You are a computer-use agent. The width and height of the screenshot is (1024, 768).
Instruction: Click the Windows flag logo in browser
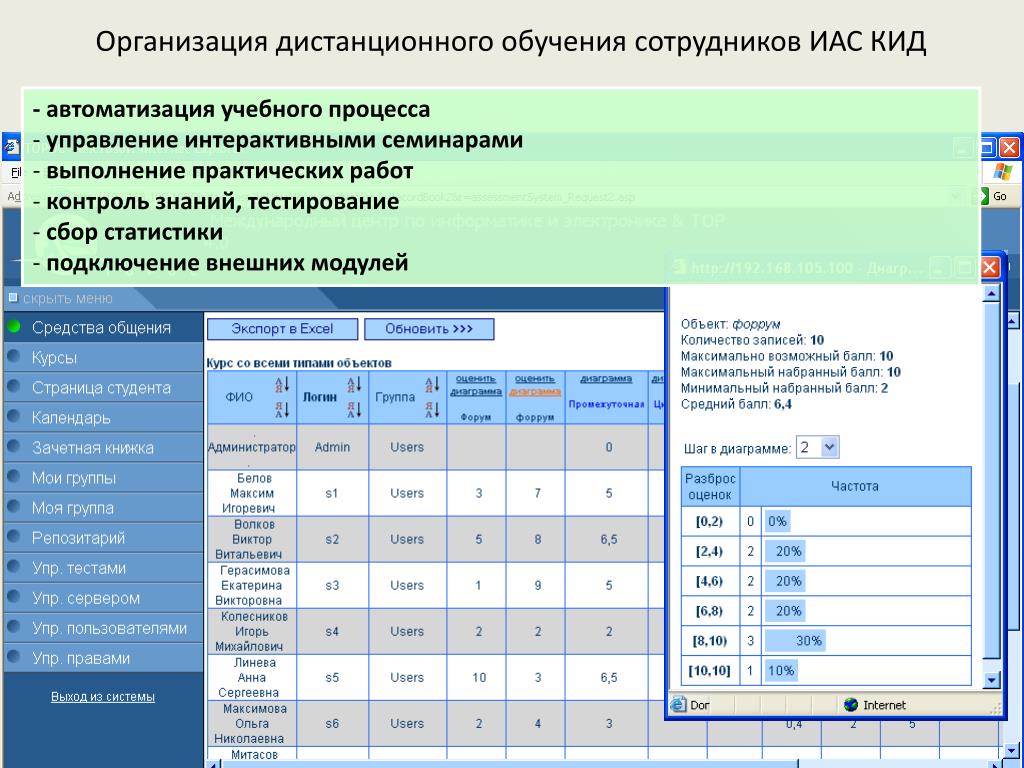tap(1002, 172)
